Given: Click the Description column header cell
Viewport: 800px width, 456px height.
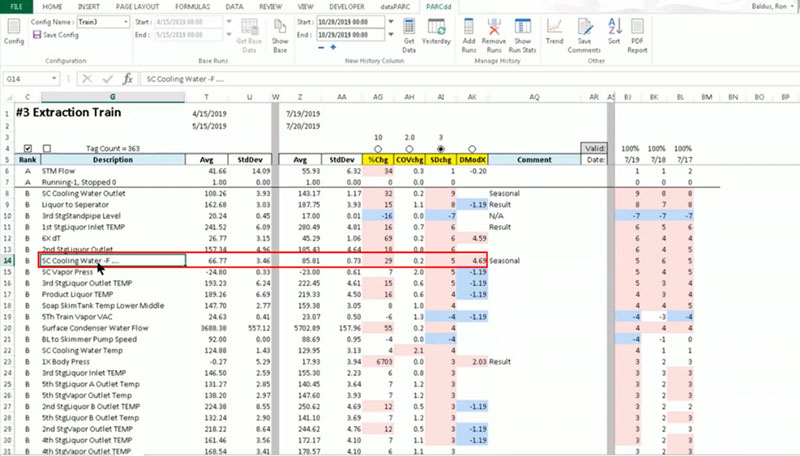Looking at the screenshot, I should [113, 160].
